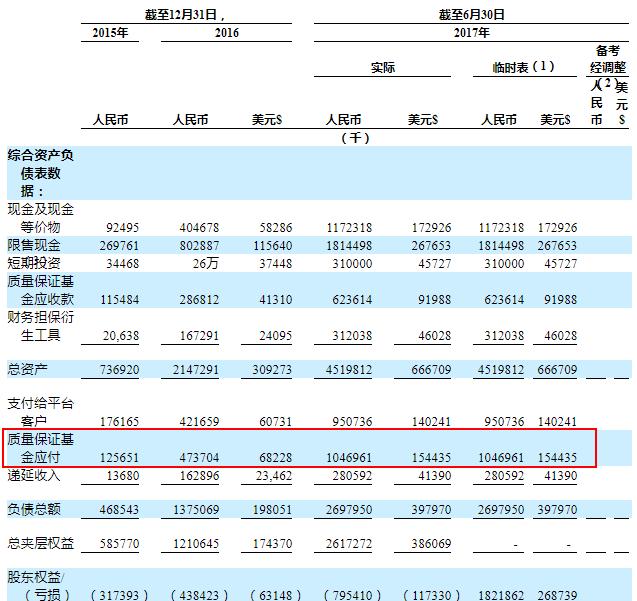Image resolution: width=637 pixels, height=601 pixels.
Task: Select total liabilities value 1375069
Action: coord(196,509)
